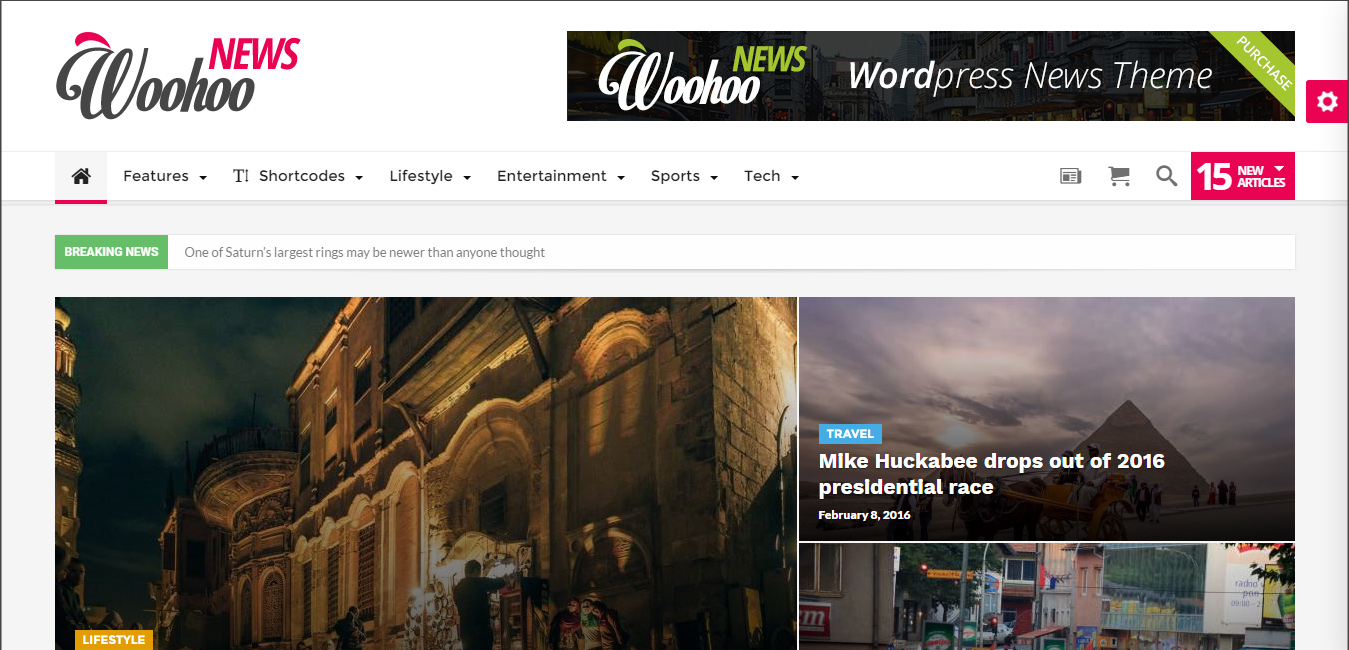Click the February 8, 2016 date
Image resolution: width=1349 pixels, height=650 pixels.
point(865,515)
